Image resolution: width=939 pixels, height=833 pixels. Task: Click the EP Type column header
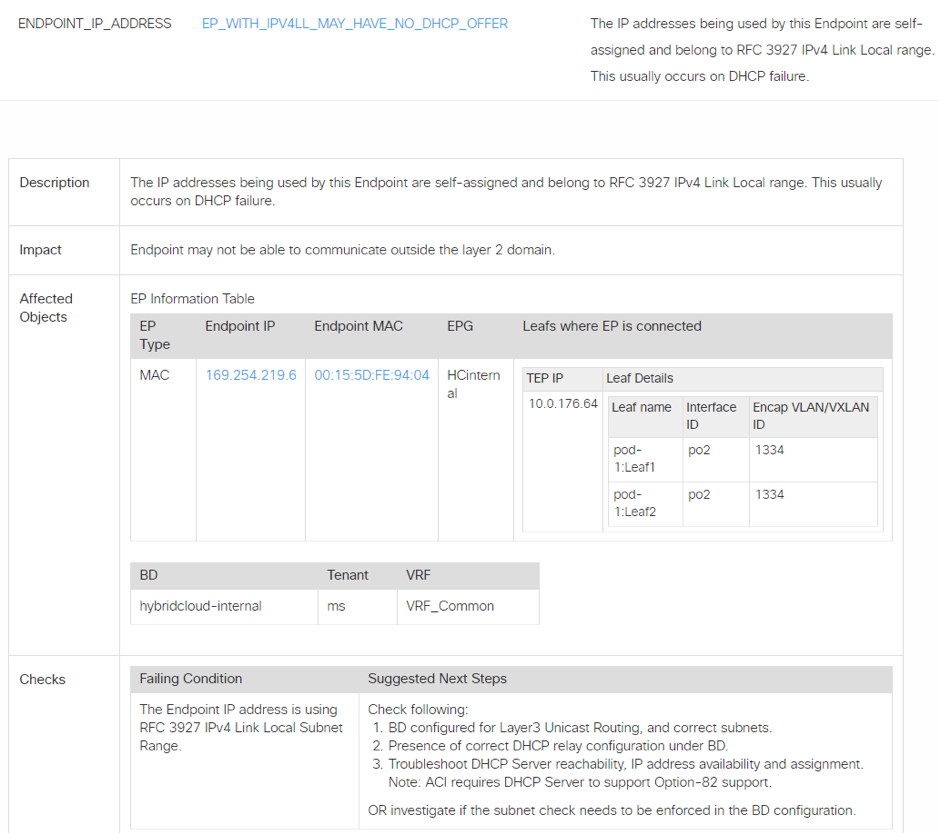155,335
